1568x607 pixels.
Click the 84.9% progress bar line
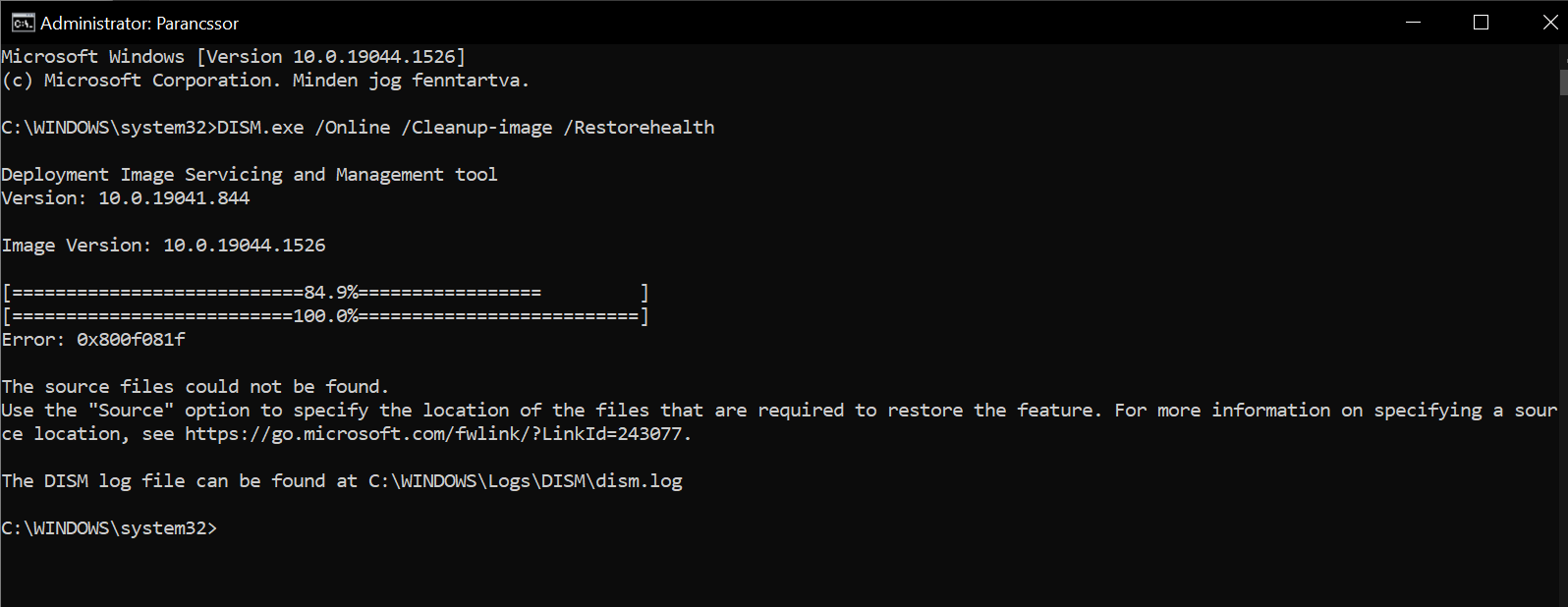tap(325, 293)
